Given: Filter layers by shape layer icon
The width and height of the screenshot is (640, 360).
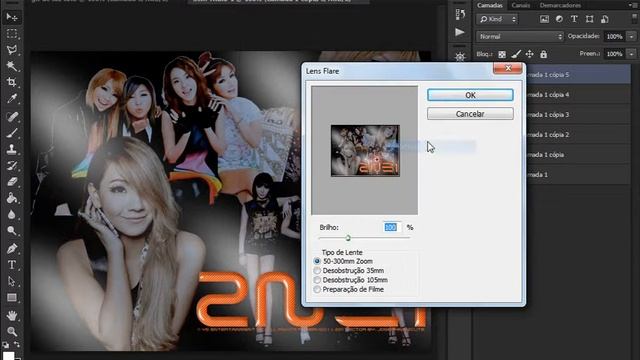Looking at the screenshot, I should (x=589, y=19).
